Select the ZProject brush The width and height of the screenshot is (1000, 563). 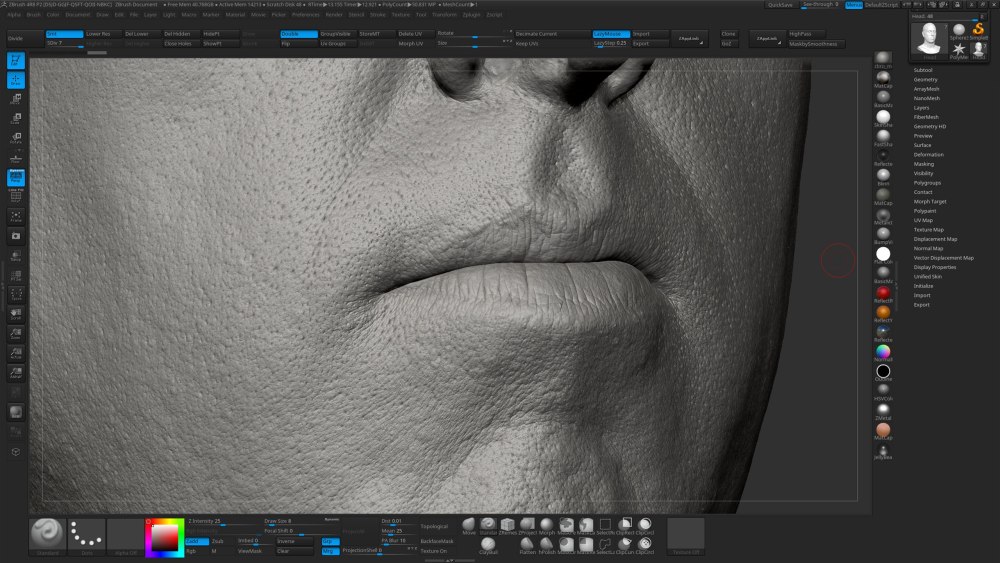527,526
